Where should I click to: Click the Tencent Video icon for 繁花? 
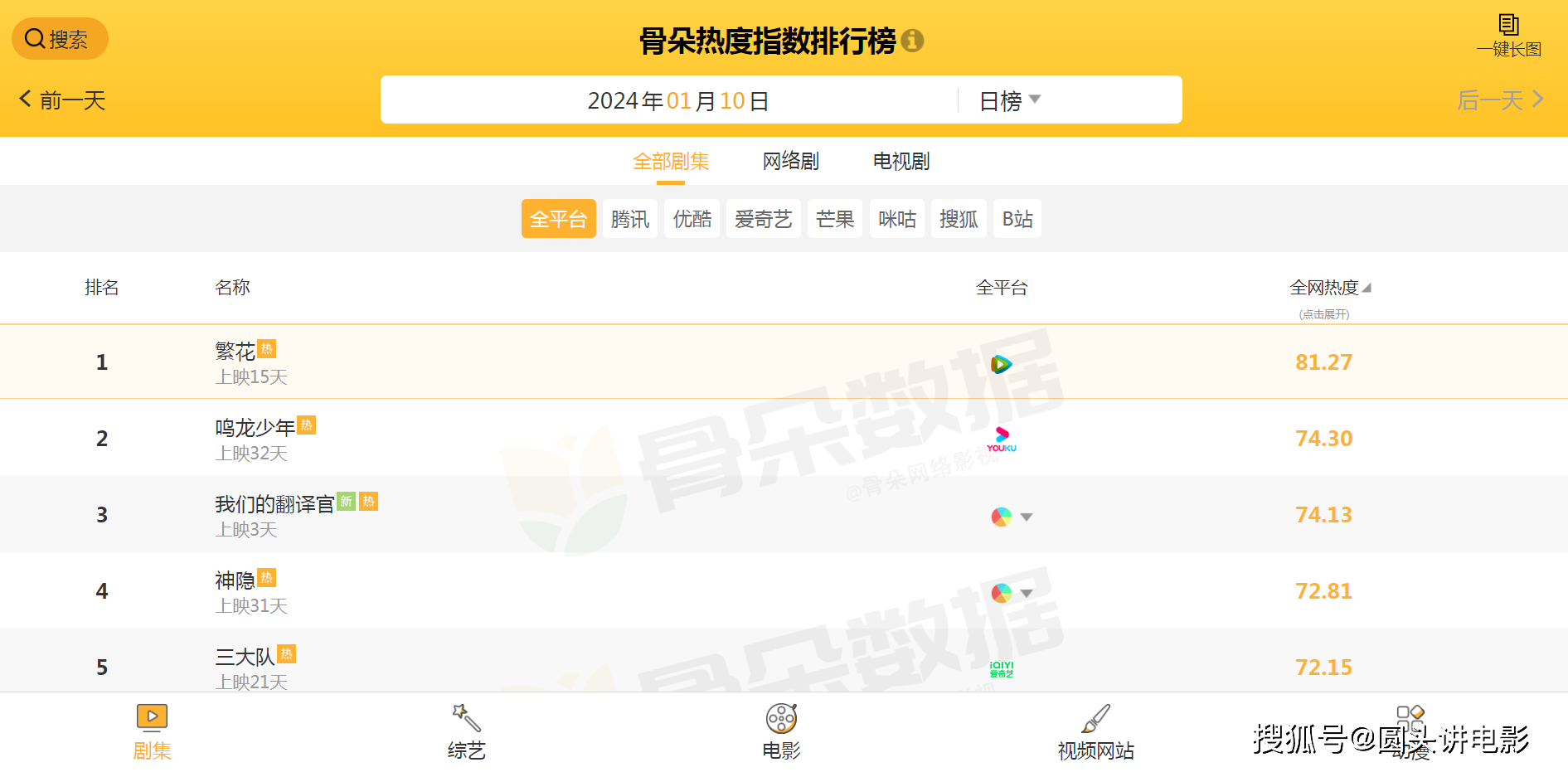(1002, 364)
